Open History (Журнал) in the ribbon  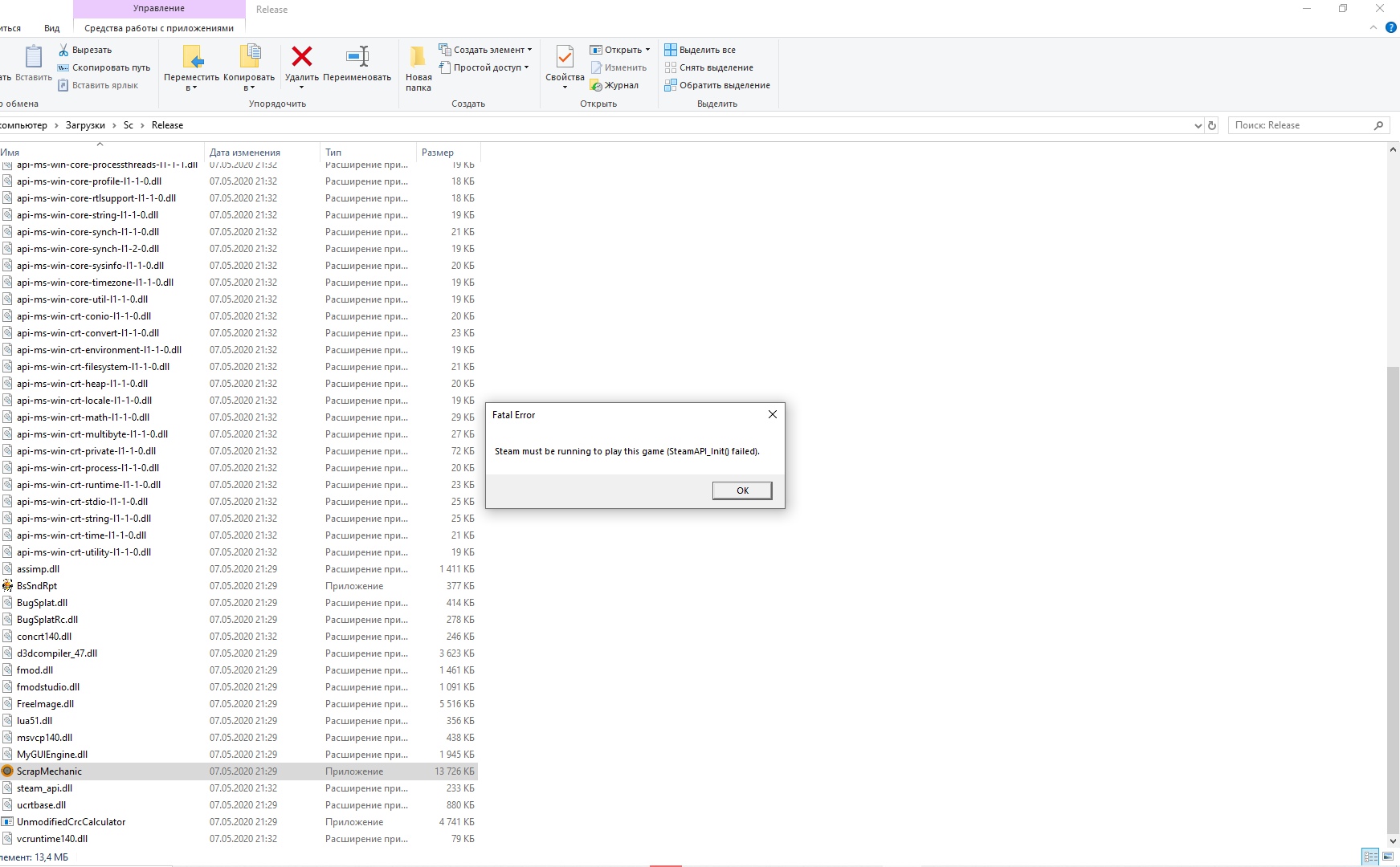614,85
